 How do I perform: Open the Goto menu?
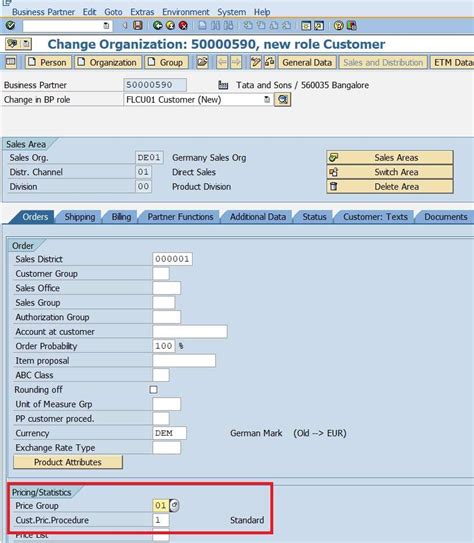(113, 12)
